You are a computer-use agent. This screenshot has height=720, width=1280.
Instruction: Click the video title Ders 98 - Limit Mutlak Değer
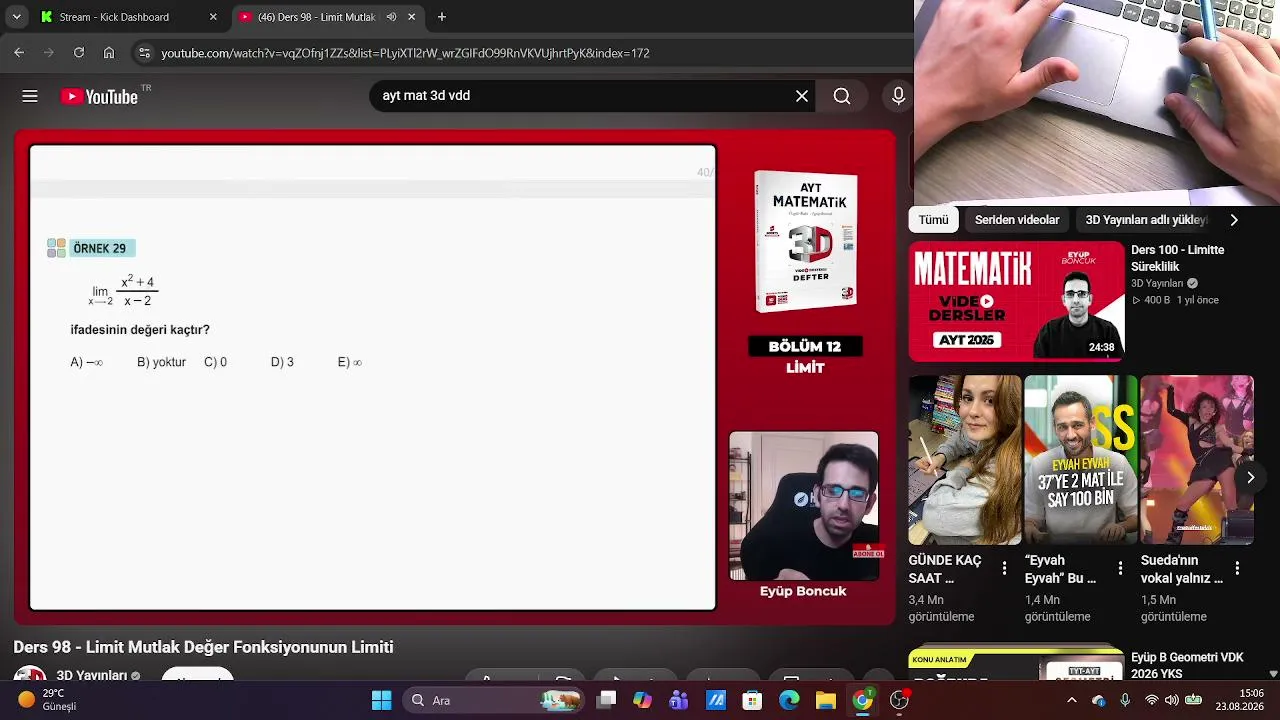click(203, 647)
